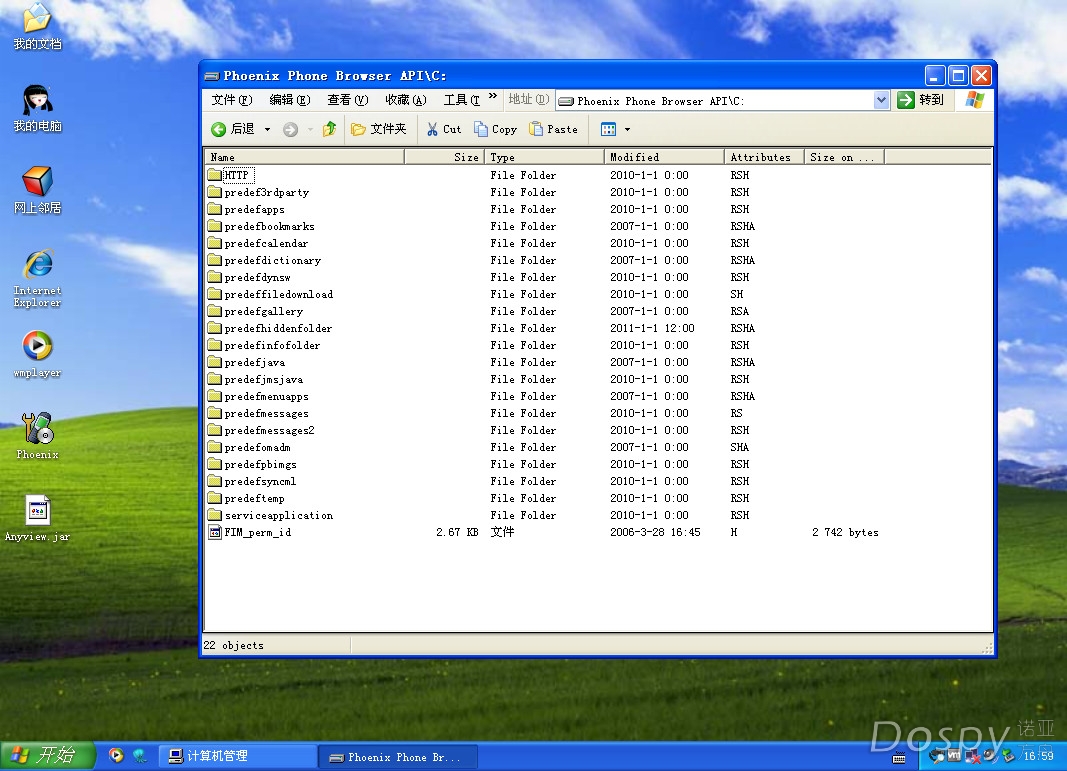The height and width of the screenshot is (771, 1067).
Task: Open the Views dropdown arrow
Action: 627,129
